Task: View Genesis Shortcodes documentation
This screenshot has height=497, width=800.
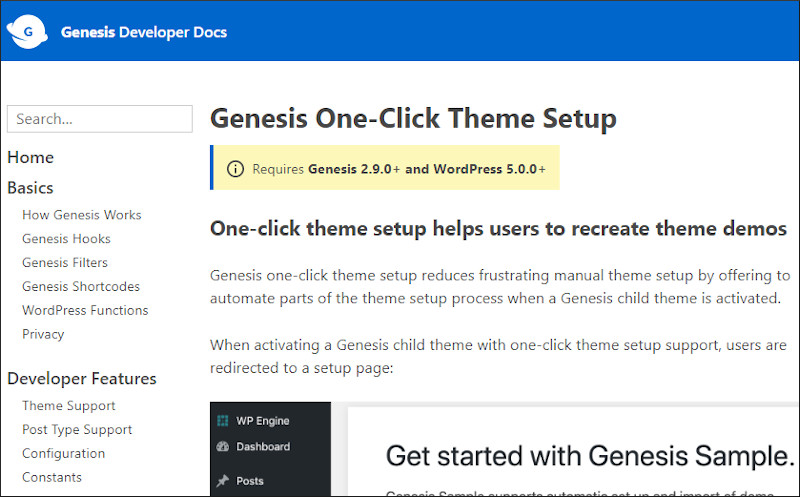Action: point(81,286)
